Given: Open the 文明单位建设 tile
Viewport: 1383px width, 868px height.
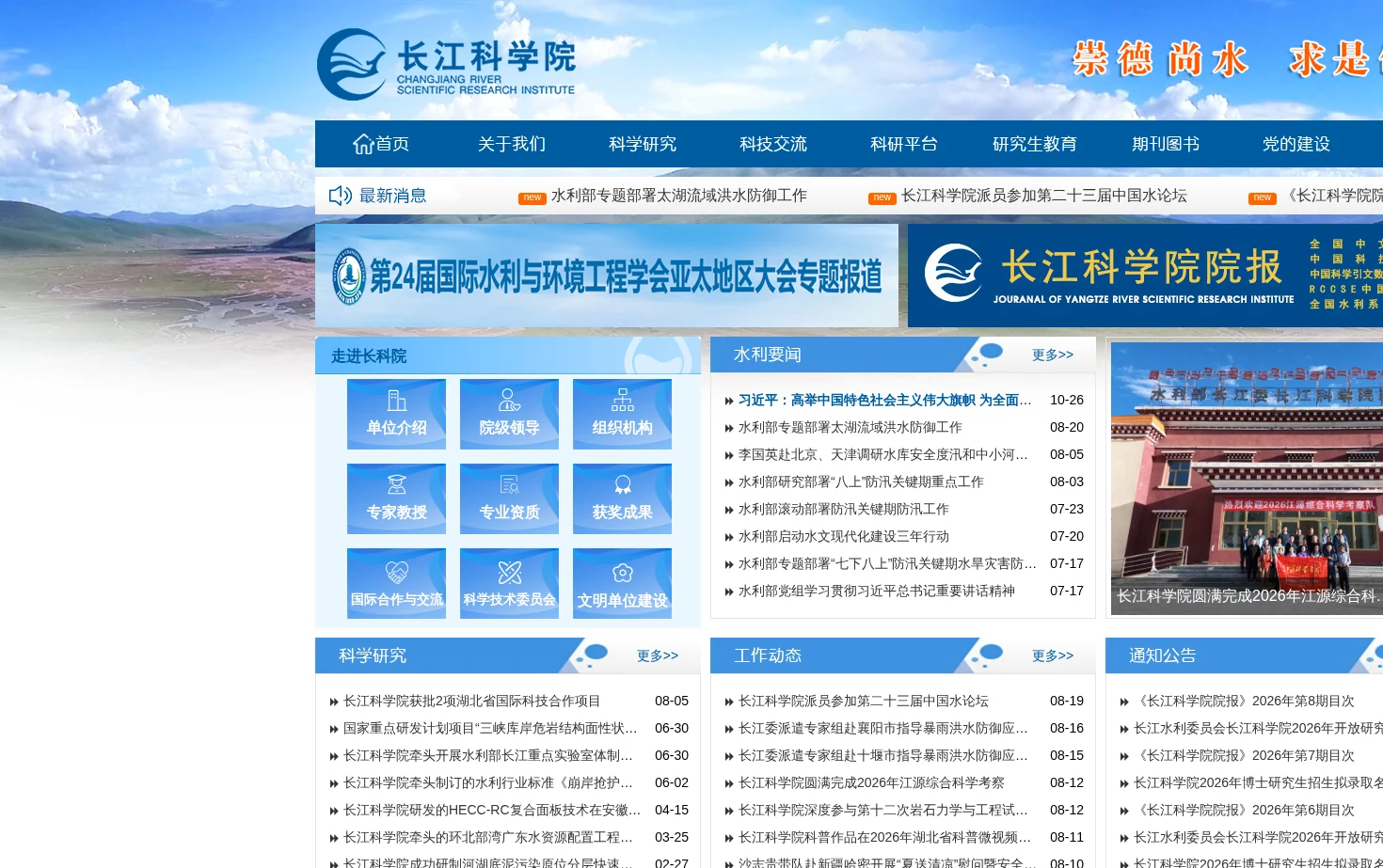Looking at the screenshot, I should (x=622, y=583).
